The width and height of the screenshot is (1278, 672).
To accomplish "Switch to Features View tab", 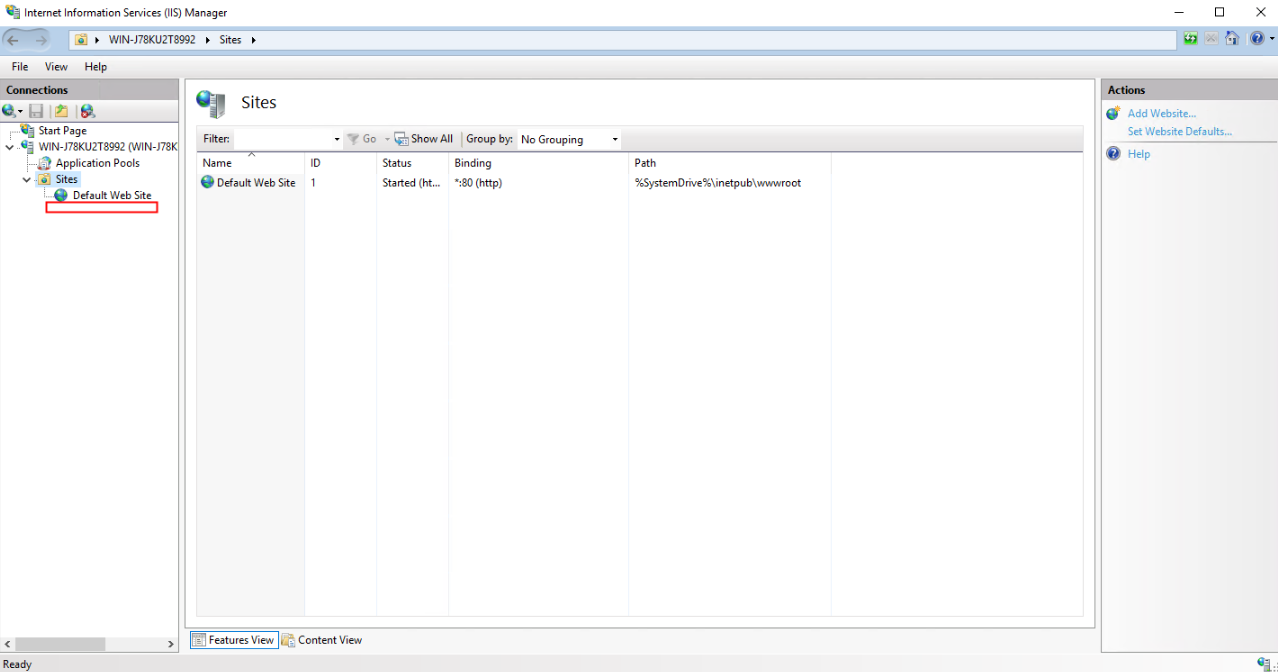I will [234, 640].
